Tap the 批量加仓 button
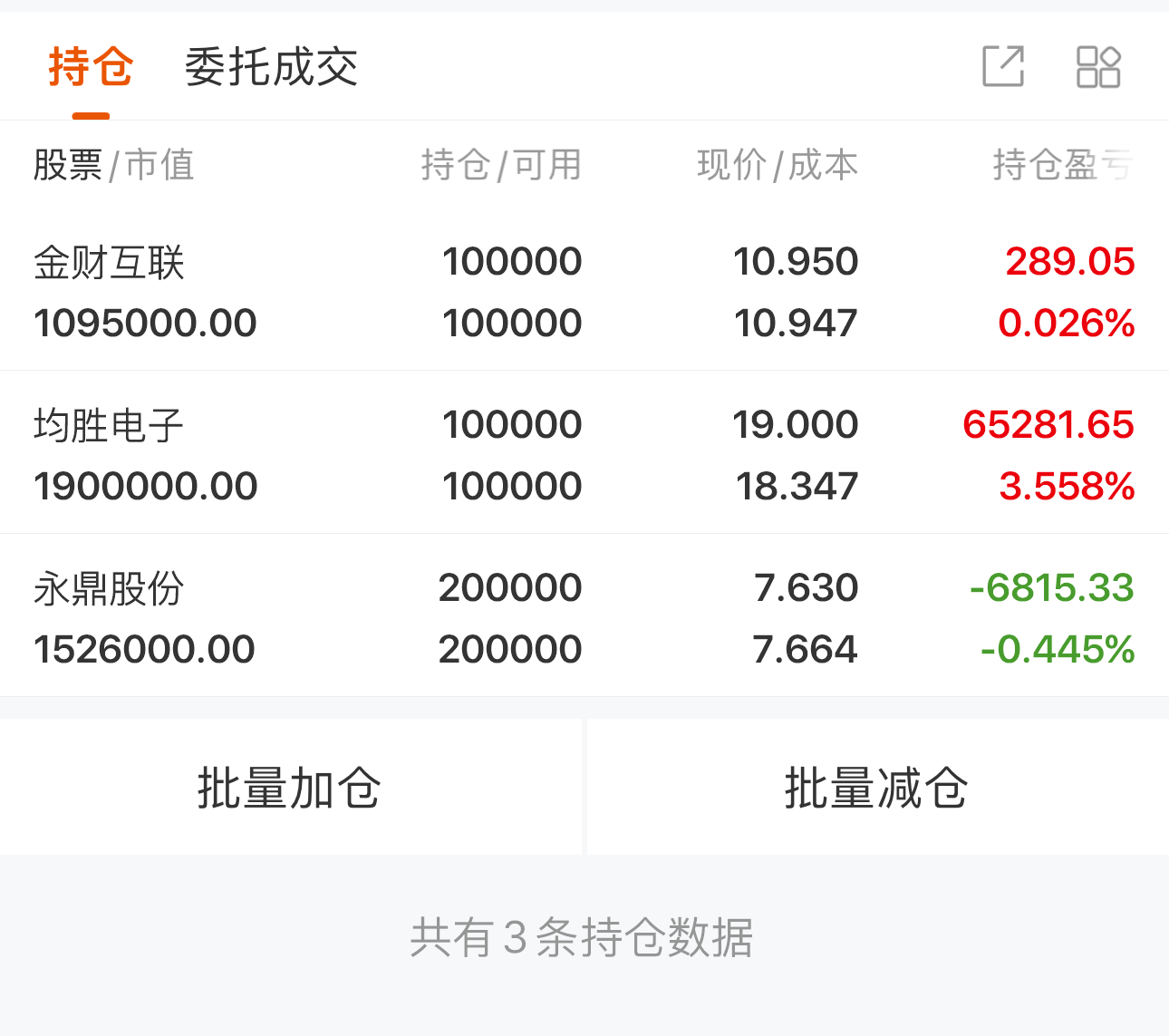1169x1036 pixels. click(290, 787)
